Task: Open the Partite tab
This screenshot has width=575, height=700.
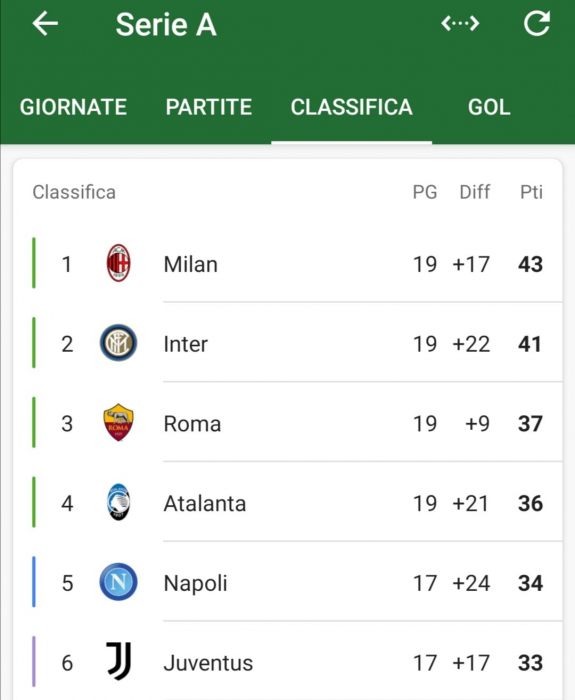Action: pos(208,107)
